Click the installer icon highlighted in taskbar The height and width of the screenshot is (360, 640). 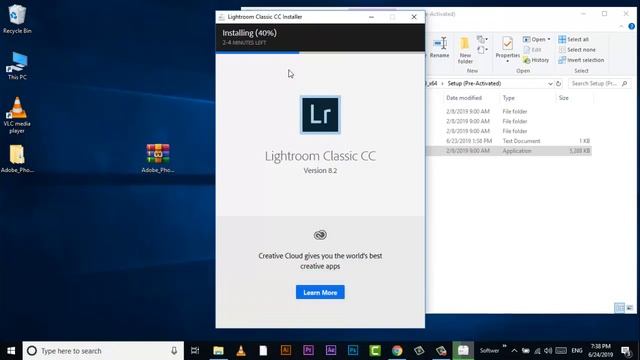[x=463, y=351]
